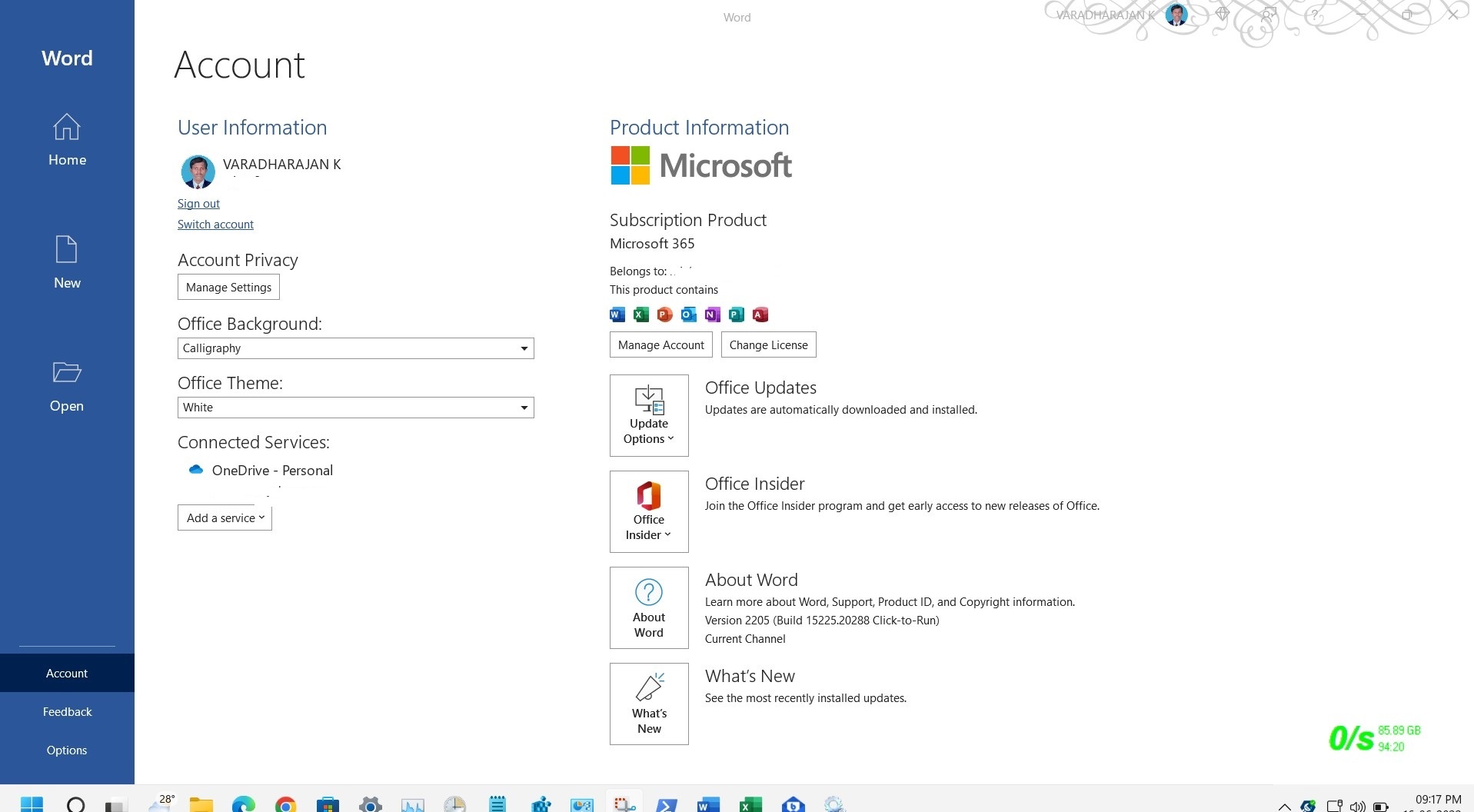Open the Feedback page
This screenshot has width=1474, height=812.
[x=67, y=711]
